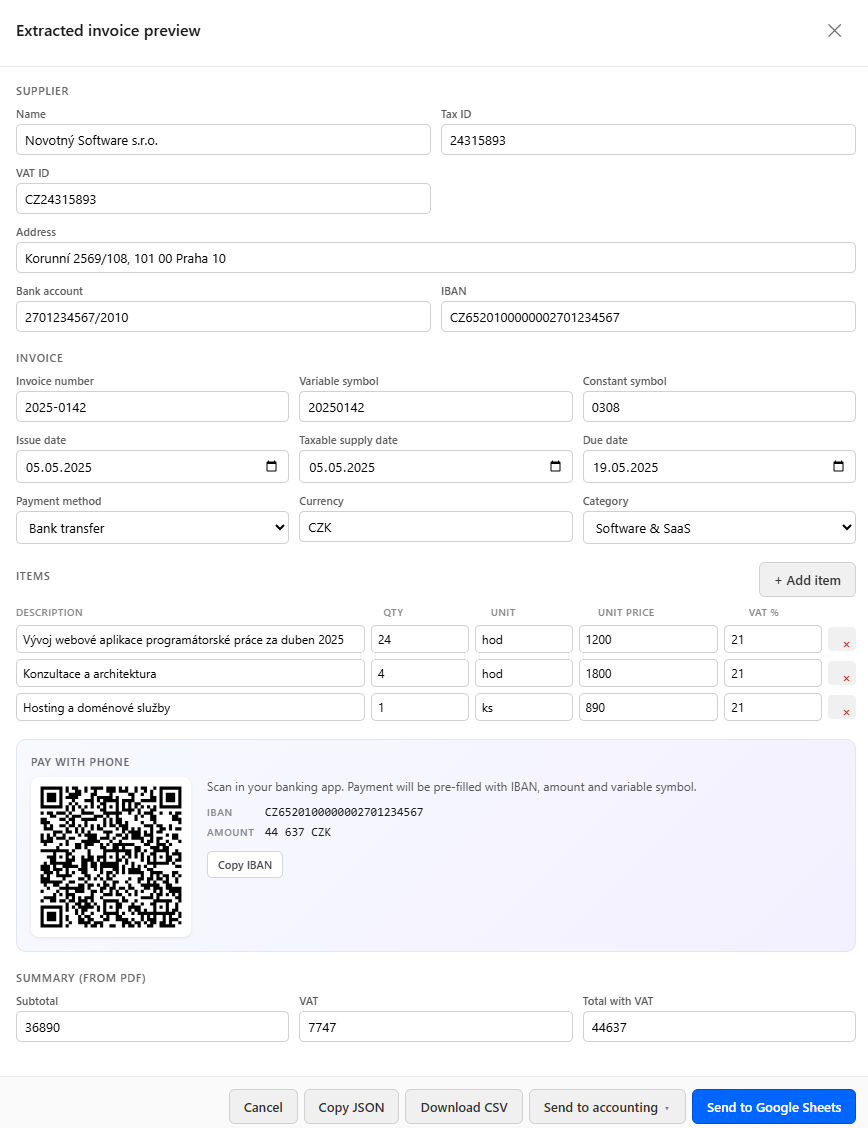Click the Bank account field

click(224, 317)
